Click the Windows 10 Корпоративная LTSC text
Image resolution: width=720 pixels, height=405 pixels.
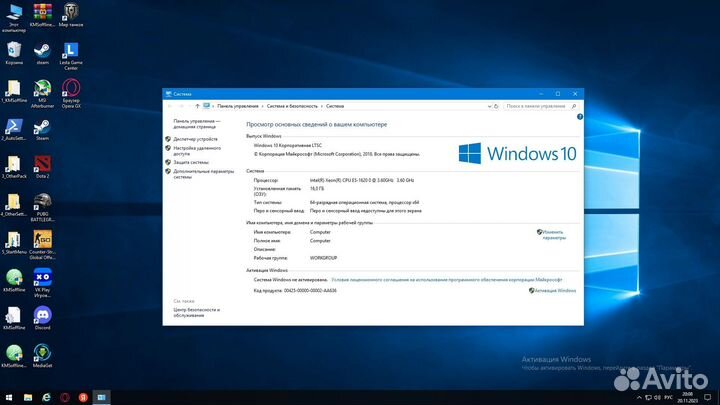click(287, 145)
